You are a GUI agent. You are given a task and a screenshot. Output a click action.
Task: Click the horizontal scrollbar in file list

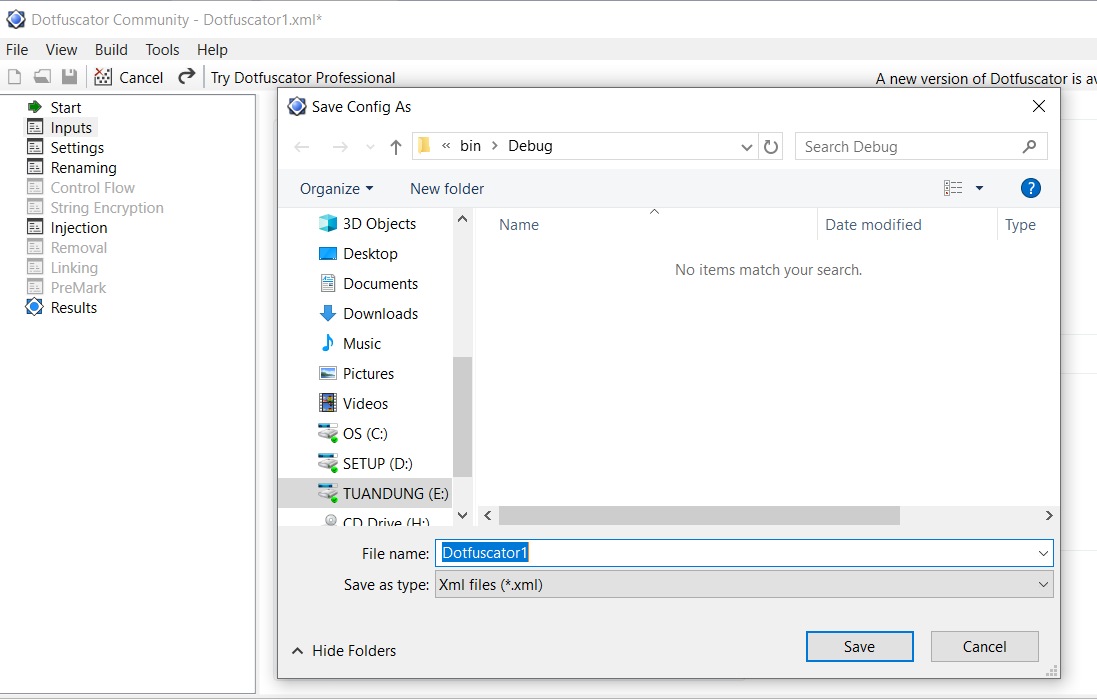pyautogui.click(x=699, y=516)
